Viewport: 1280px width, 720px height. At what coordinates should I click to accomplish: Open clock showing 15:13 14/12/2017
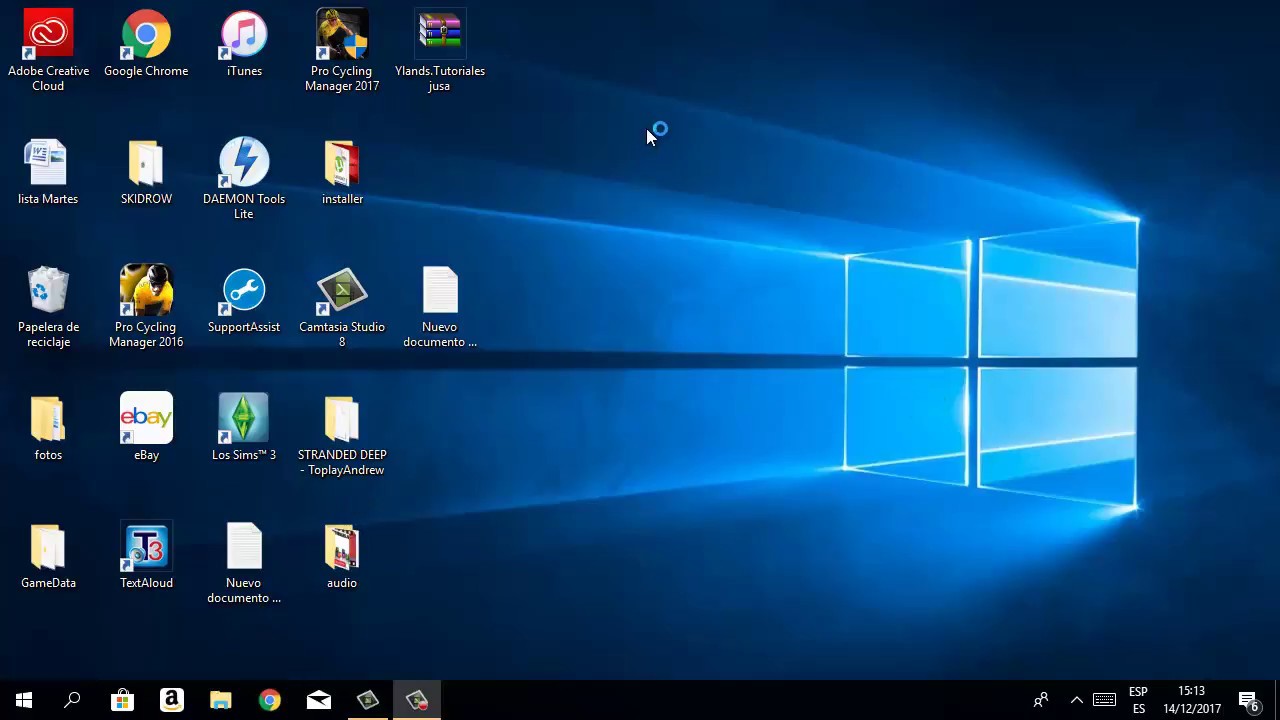click(1192, 700)
